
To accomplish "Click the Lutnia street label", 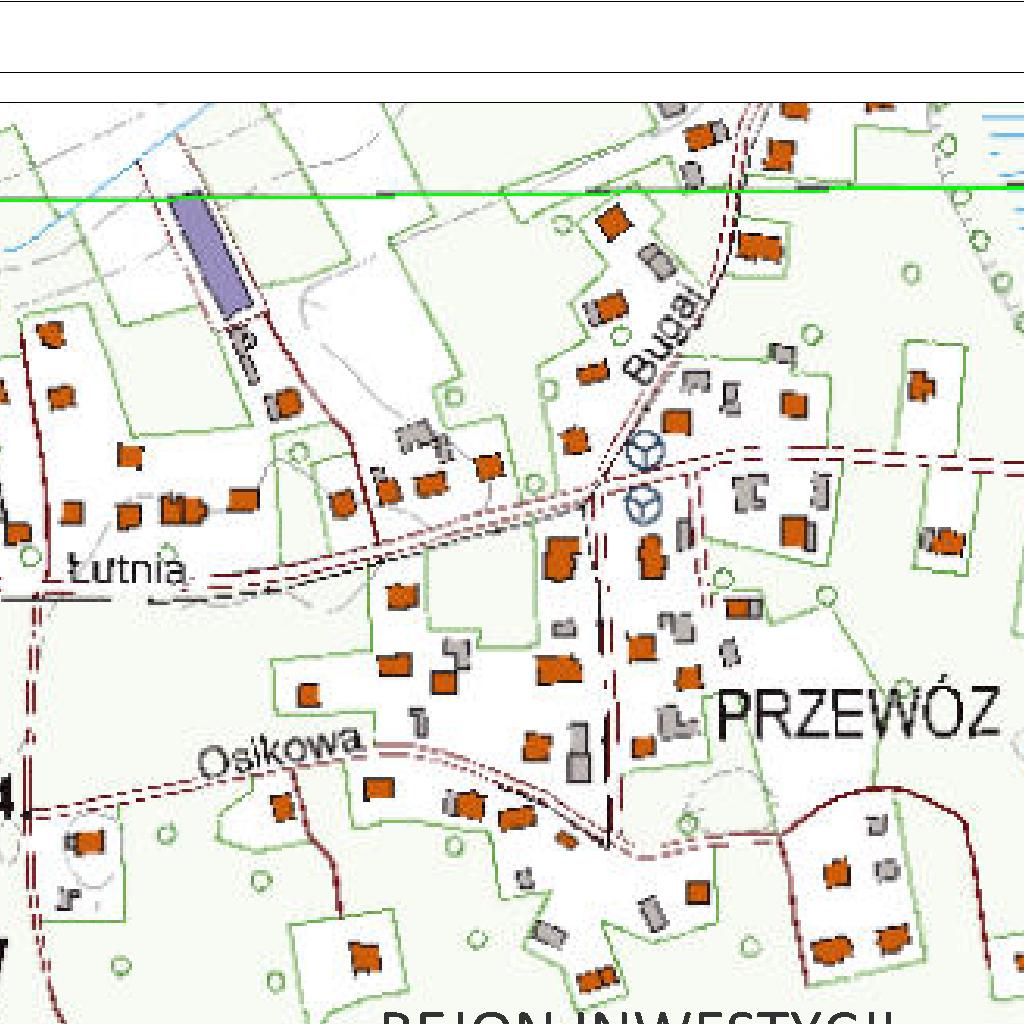I will pyautogui.click(x=128, y=569).
